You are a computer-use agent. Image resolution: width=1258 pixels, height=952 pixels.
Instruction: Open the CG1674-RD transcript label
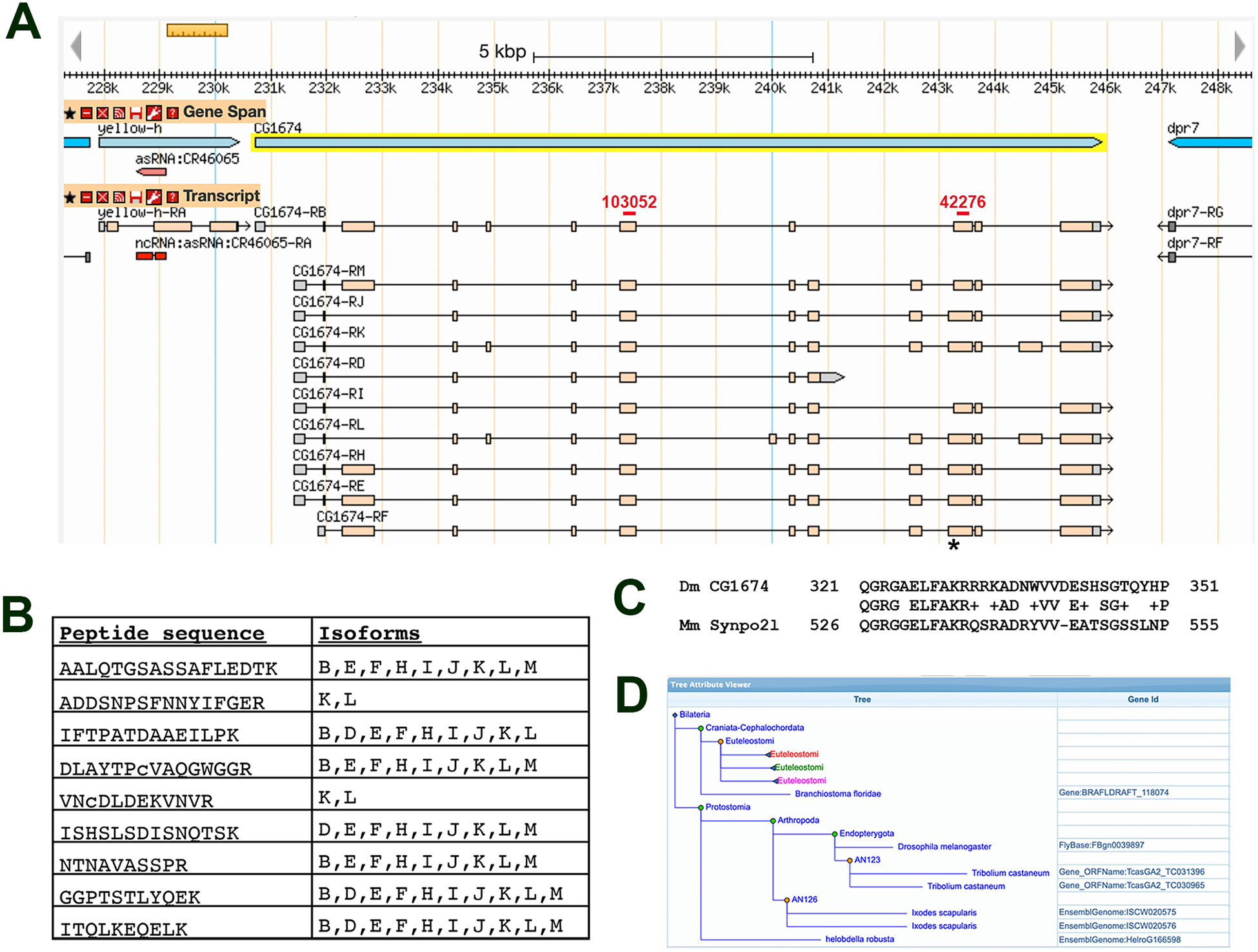pos(328,363)
